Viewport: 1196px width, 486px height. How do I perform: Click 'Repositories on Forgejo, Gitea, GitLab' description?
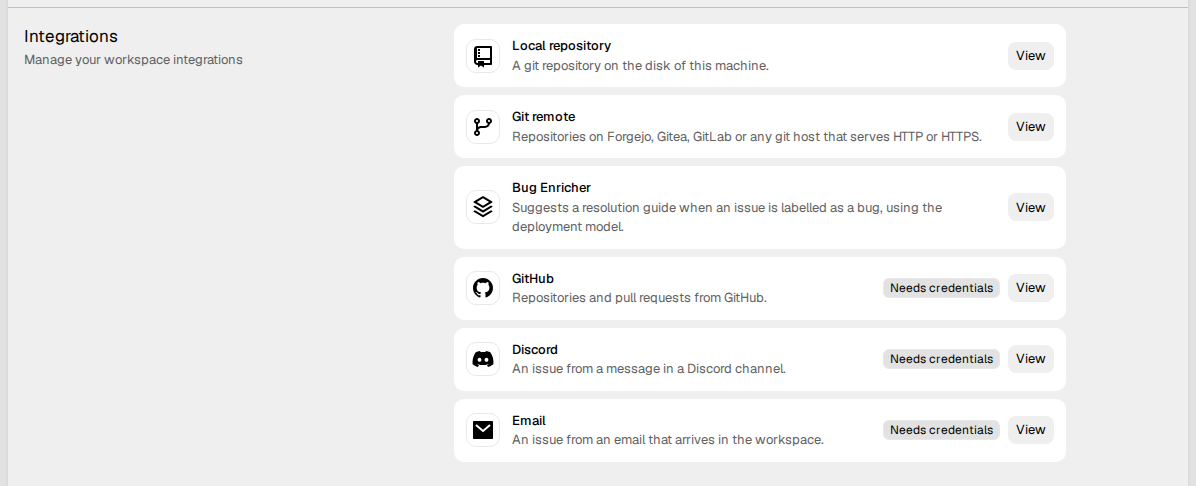pyautogui.click(x=747, y=137)
